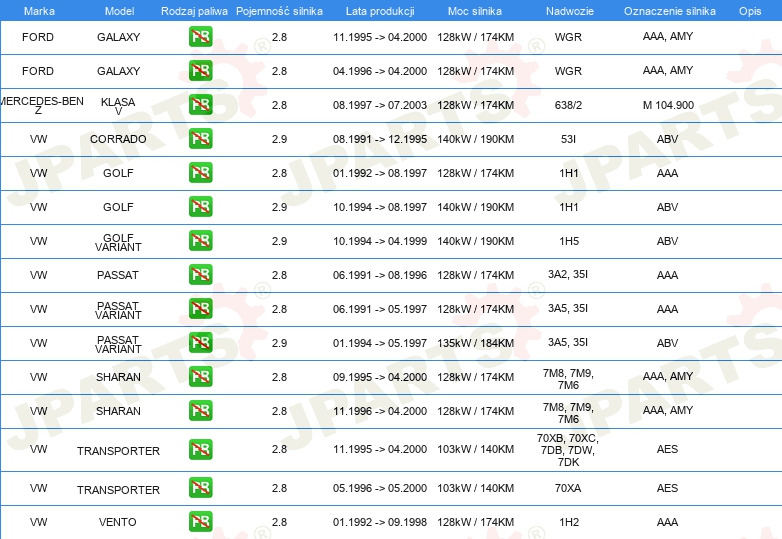The image size is (782, 539).
Task: Click production dates 10.1994 -> 04.1999
Action: pyautogui.click(x=380, y=241)
